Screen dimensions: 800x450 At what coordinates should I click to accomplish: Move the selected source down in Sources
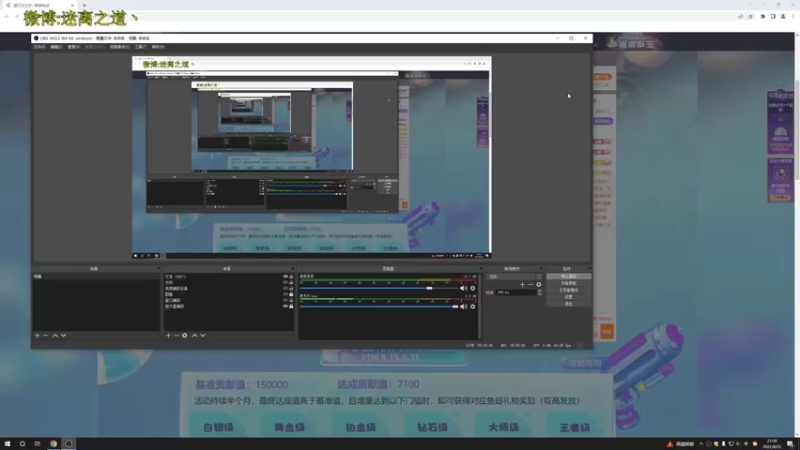point(203,335)
